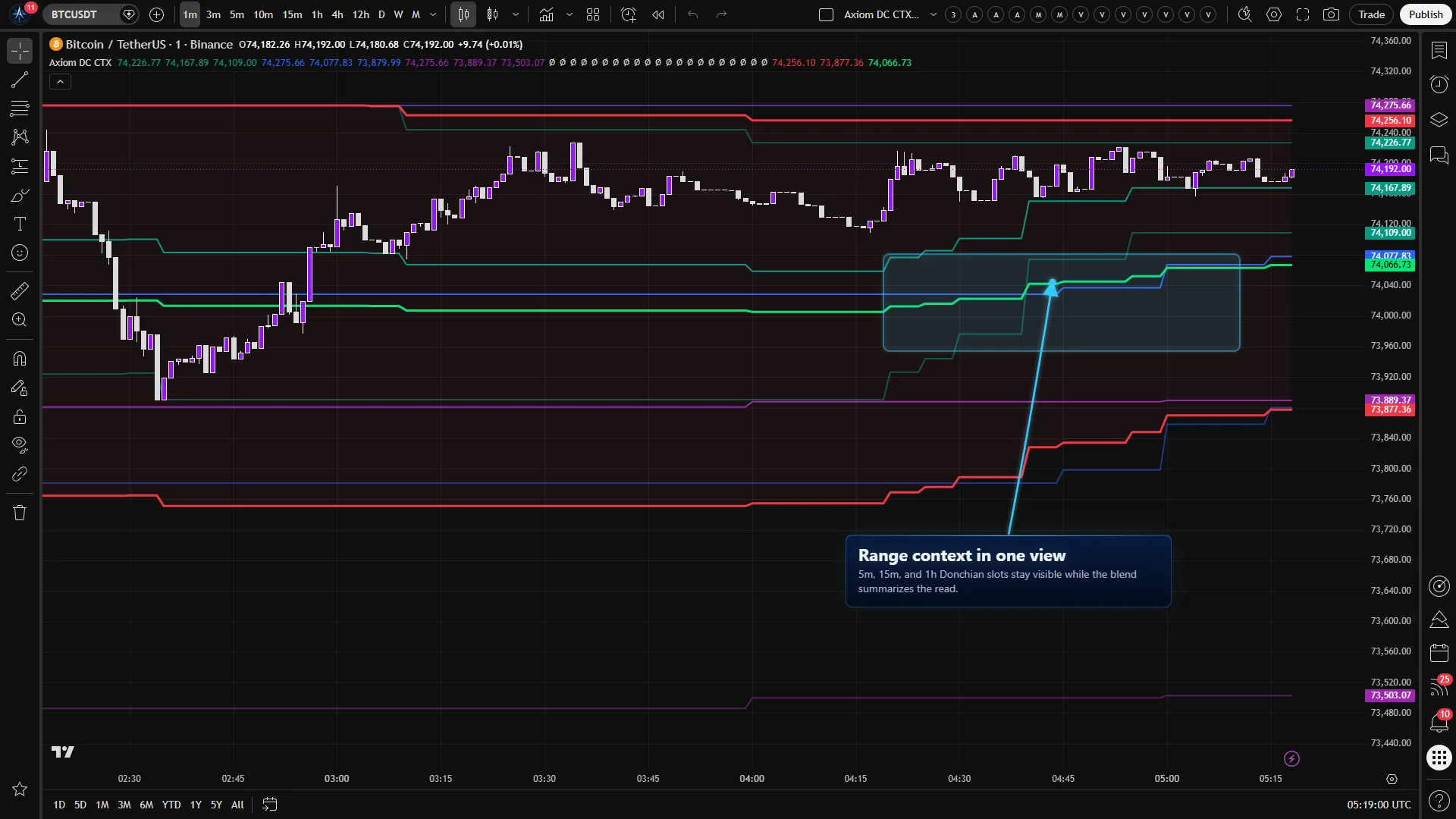Open the Fibonacci/gann tools group
This screenshot has width=1456, height=819.
(20, 108)
